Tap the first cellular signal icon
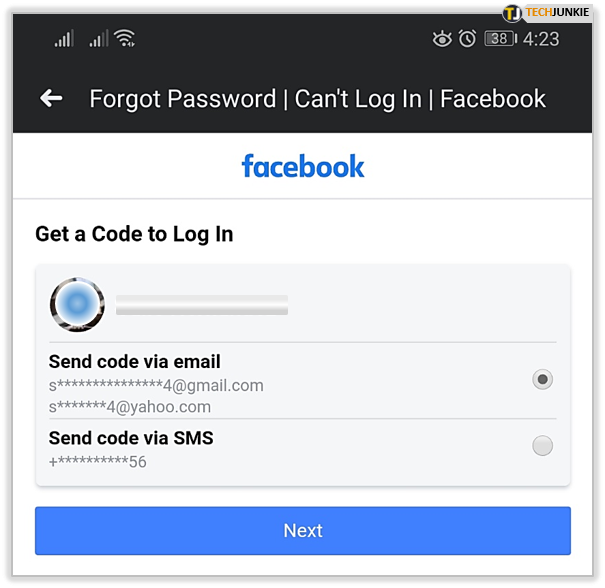605x588 pixels. [64, 39]
